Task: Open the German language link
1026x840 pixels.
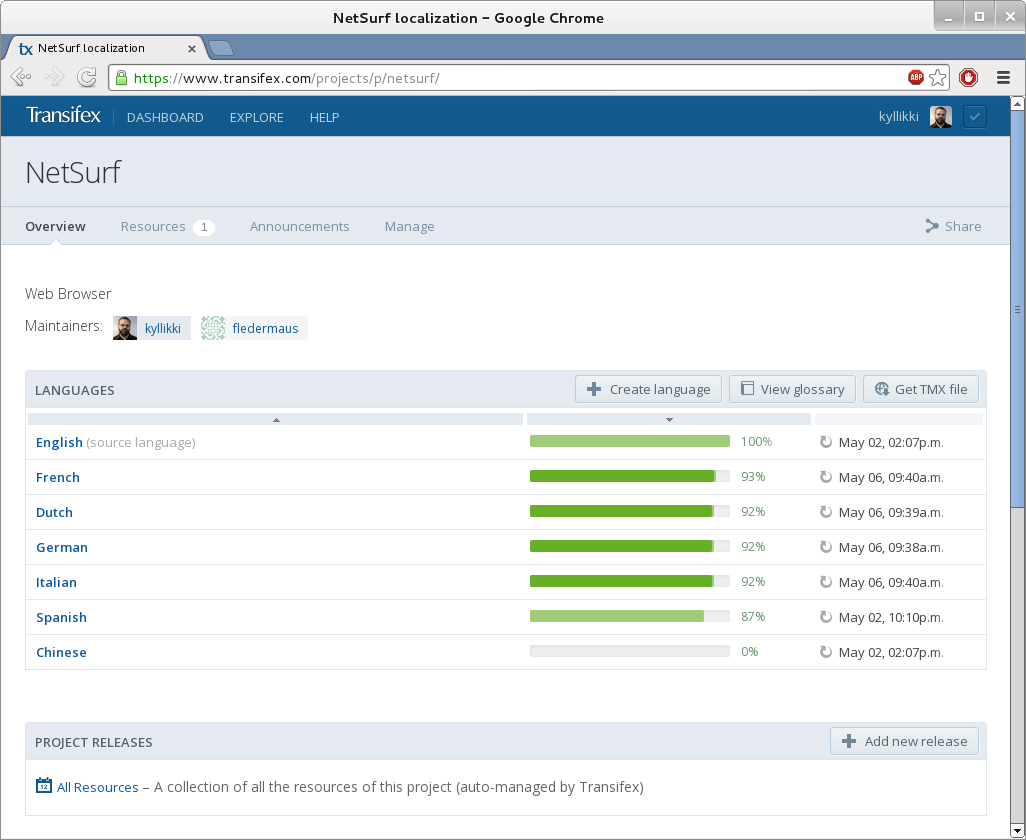Action: tap(62, 548)
